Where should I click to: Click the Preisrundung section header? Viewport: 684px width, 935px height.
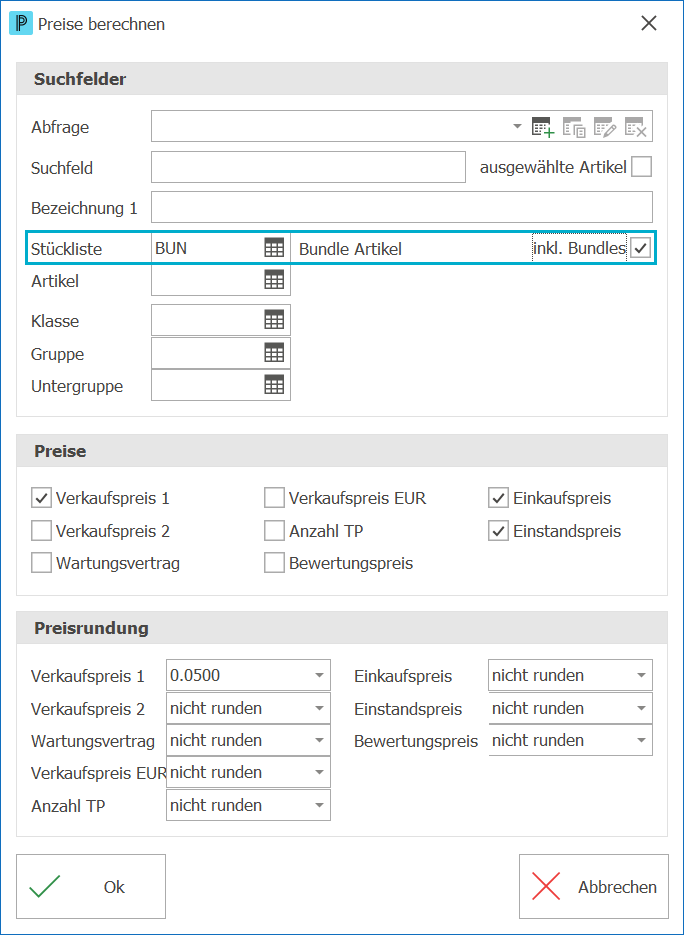tap(342, 627)
